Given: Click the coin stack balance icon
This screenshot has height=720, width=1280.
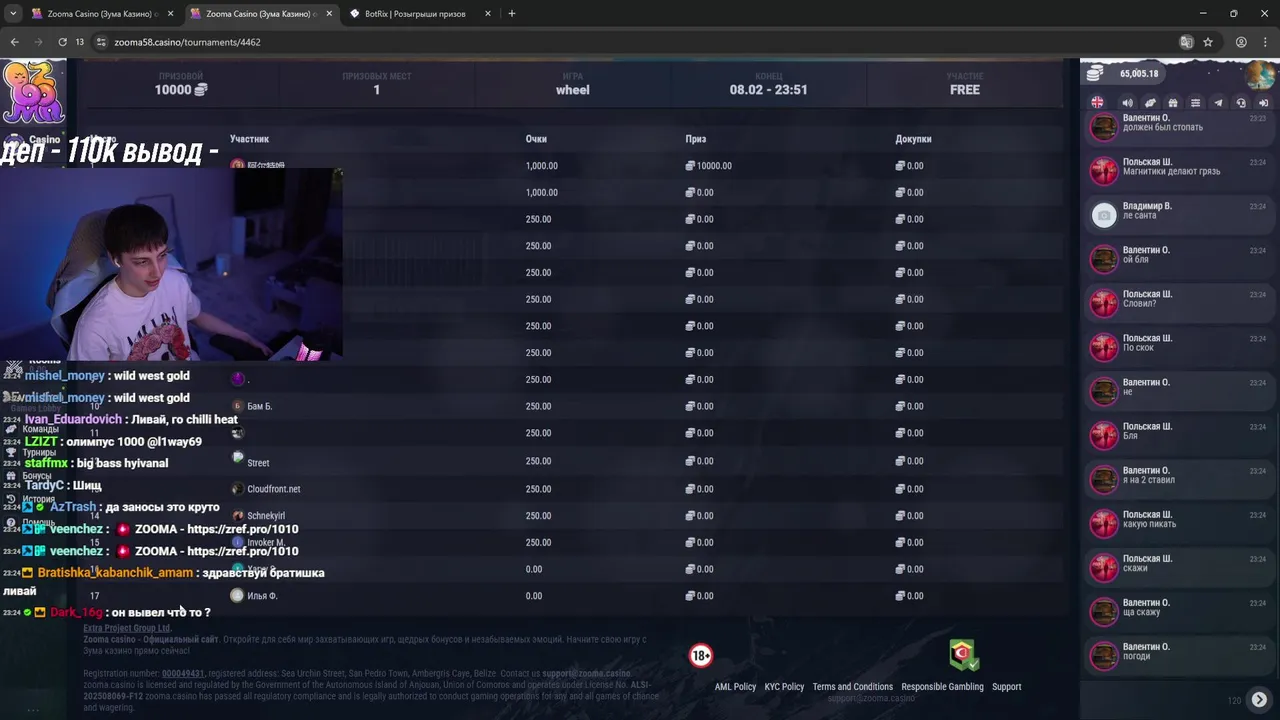Looking at the screenshot, I should point(1095,73).
